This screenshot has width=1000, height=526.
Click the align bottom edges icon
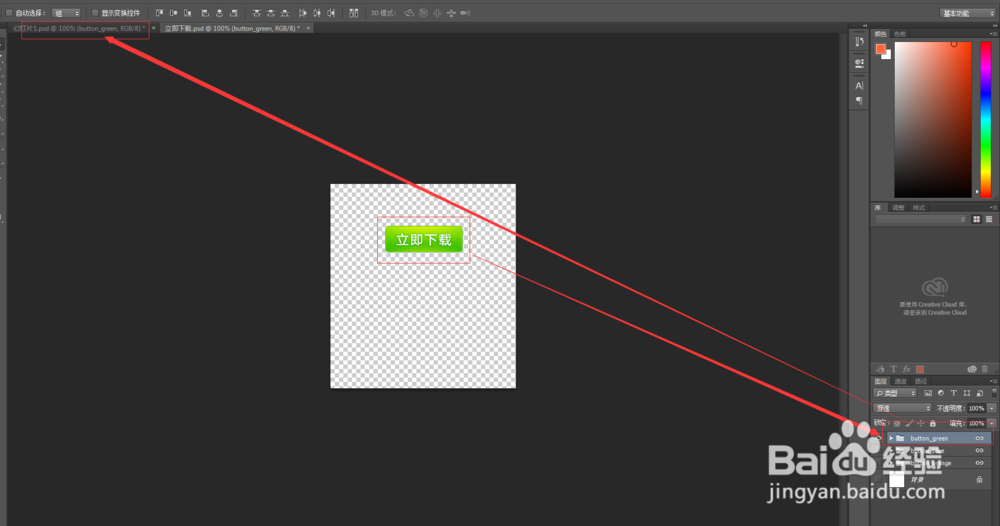(x=188, y=13)
